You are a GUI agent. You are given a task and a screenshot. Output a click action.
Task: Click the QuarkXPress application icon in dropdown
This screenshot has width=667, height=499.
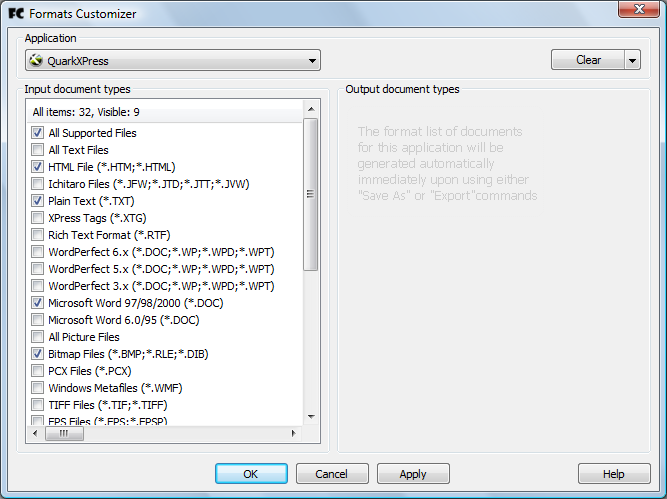click(37, 61)
